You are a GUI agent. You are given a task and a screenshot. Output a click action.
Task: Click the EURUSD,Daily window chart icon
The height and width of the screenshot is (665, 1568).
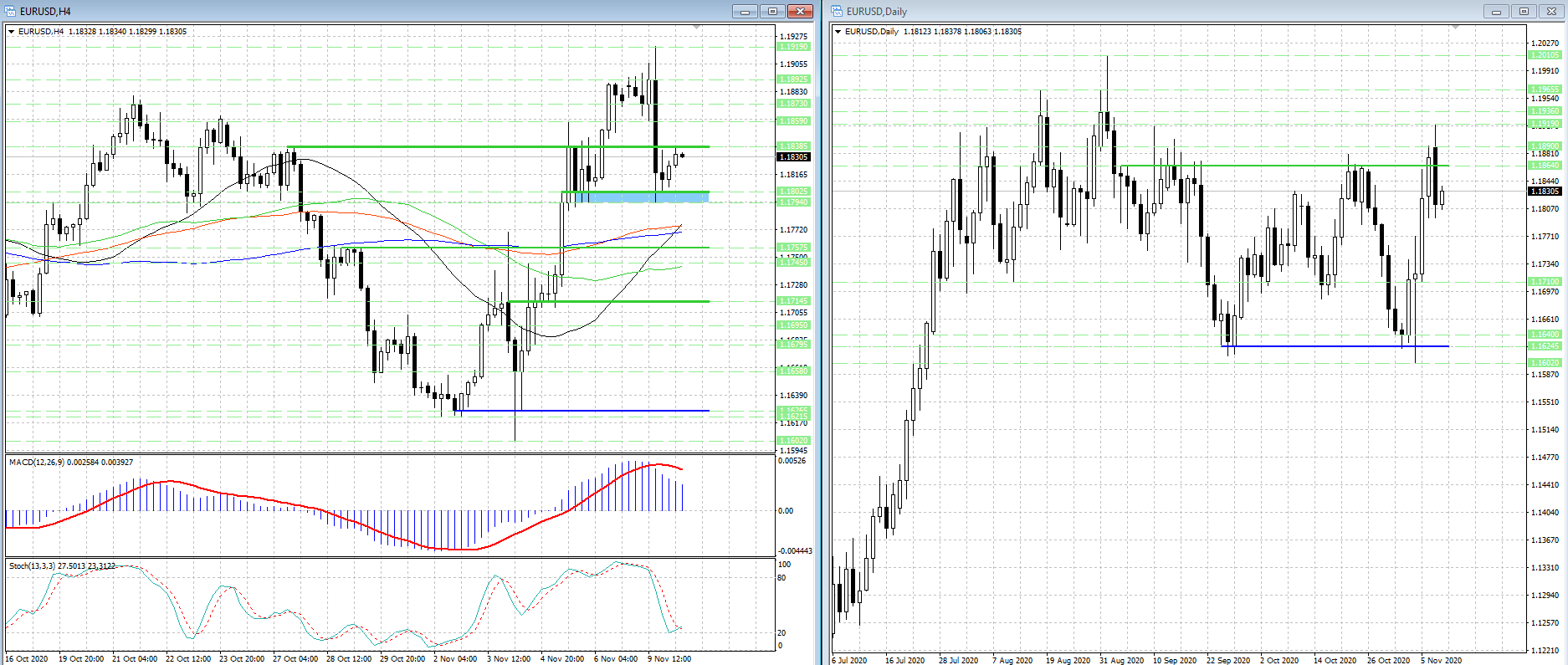click(837, 11)
